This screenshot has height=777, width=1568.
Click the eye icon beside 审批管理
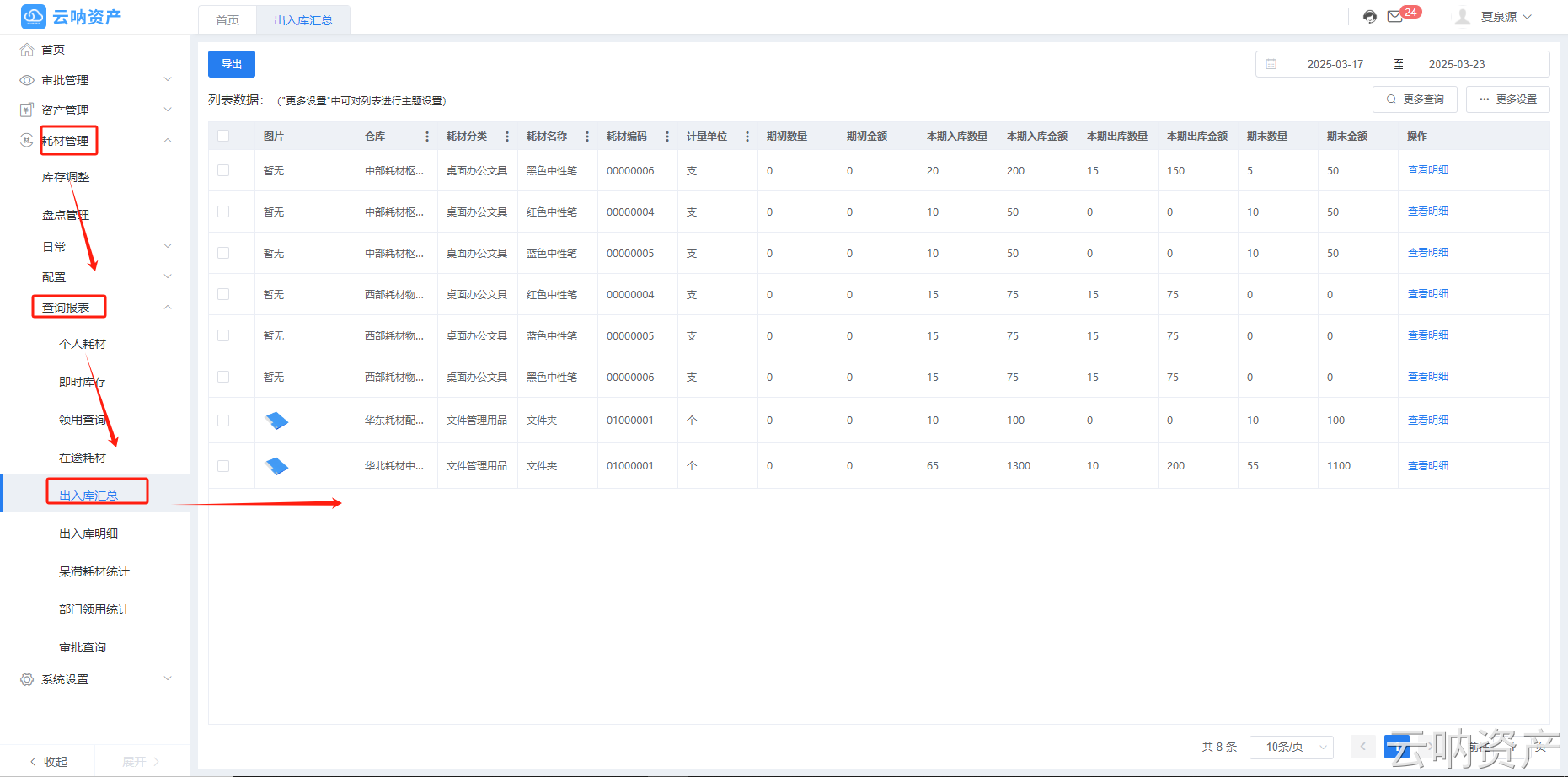click(27, 80)
